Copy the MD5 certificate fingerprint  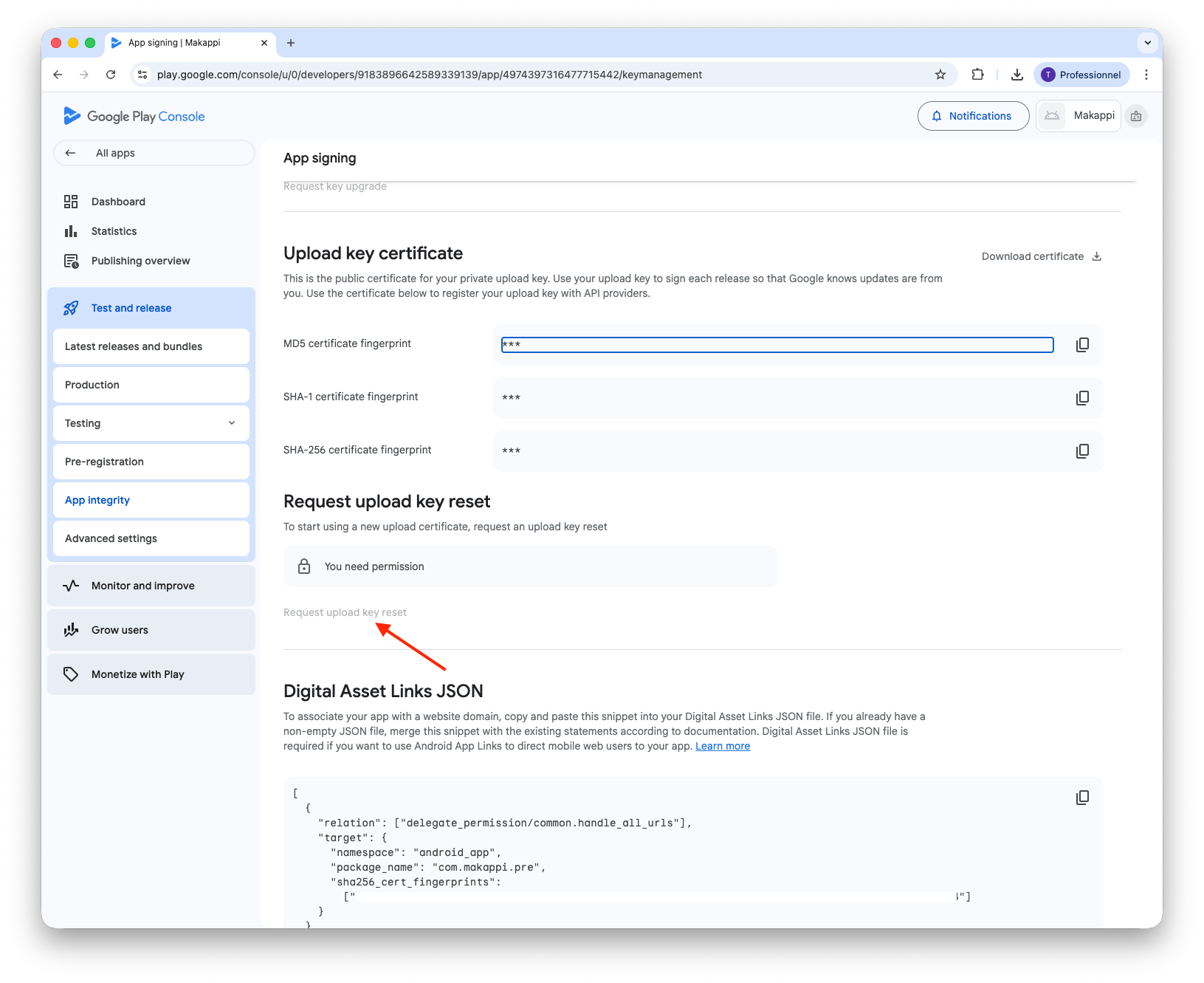(1082, 345)
